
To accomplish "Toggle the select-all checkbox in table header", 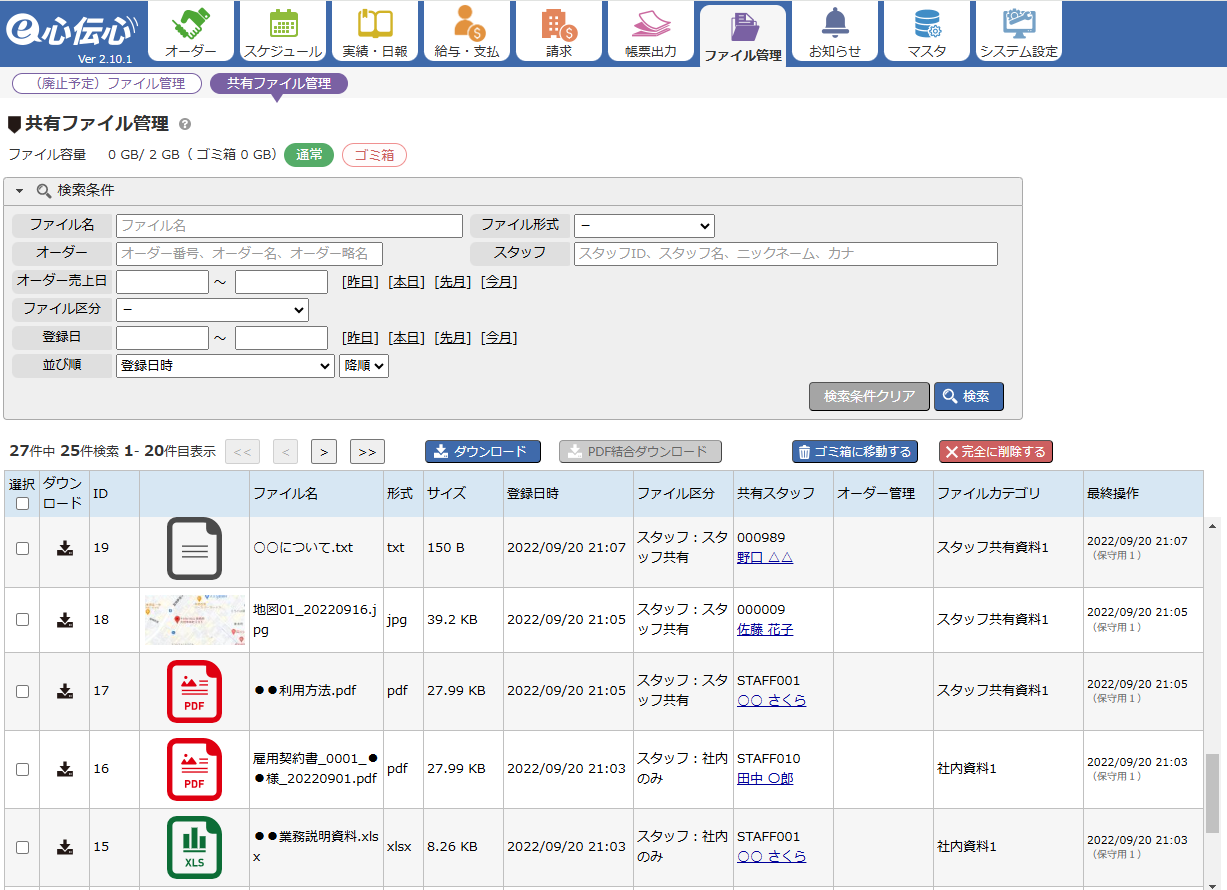I will [22, 504].
